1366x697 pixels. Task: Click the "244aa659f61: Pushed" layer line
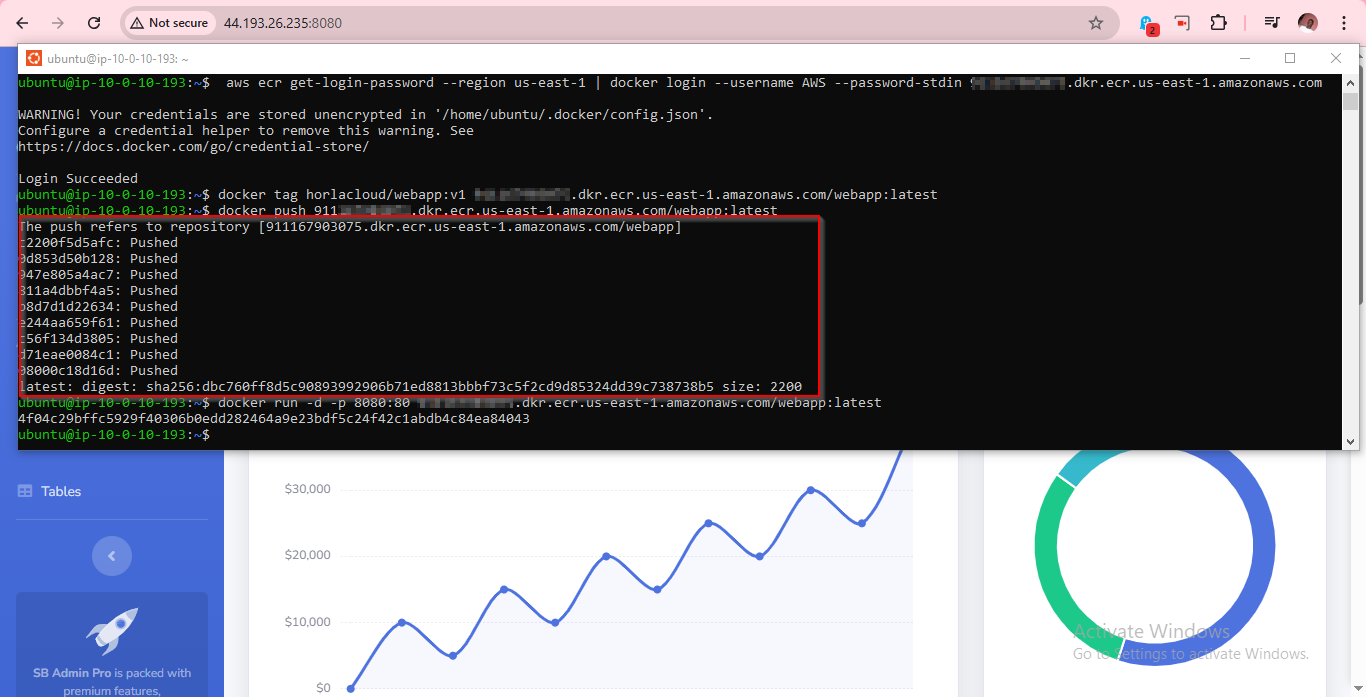tap(98, 322)
